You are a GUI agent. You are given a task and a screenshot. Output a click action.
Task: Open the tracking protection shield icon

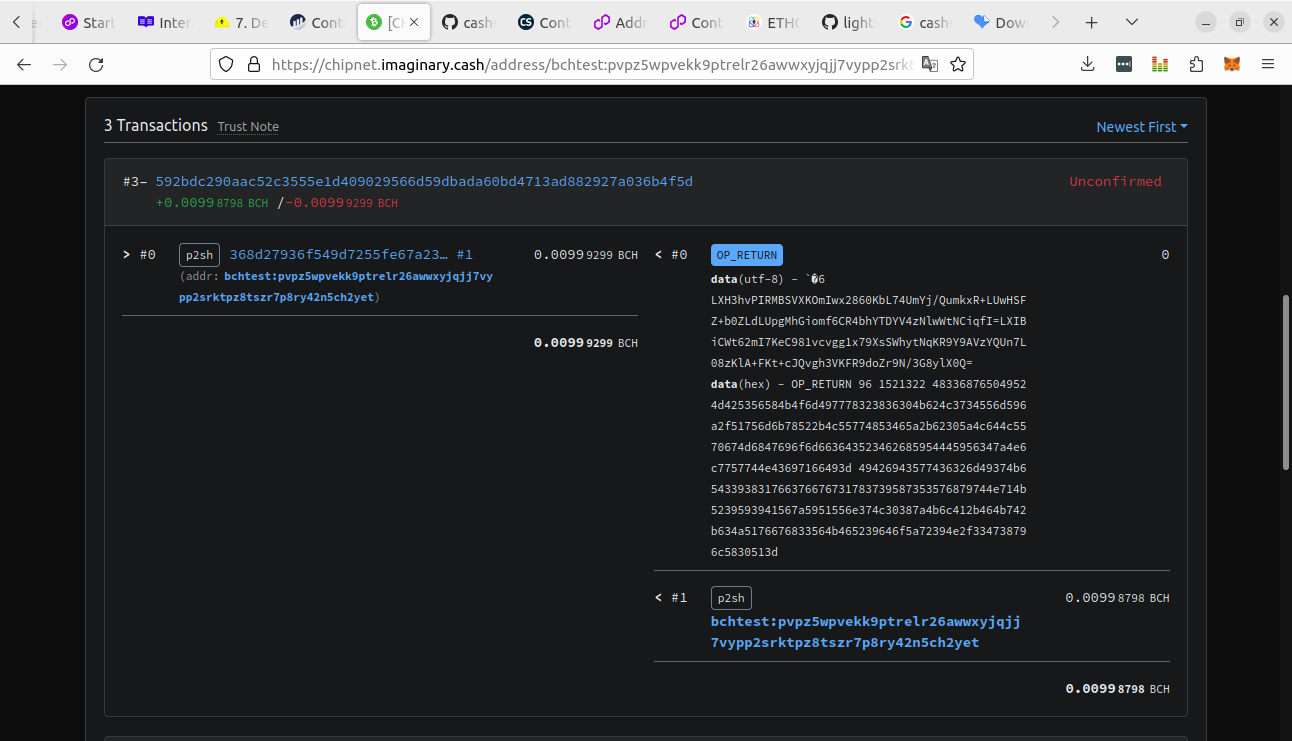(226, 64)
